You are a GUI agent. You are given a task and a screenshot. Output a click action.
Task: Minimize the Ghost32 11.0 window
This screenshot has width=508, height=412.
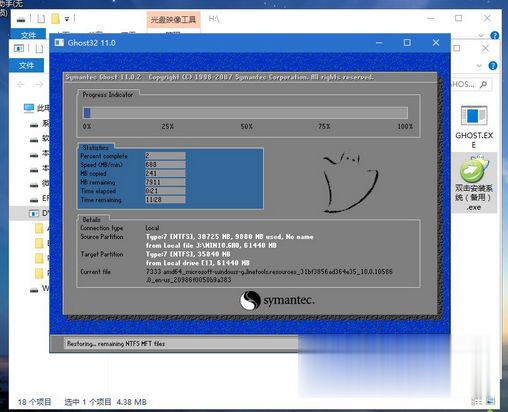[x=379, y=43]
